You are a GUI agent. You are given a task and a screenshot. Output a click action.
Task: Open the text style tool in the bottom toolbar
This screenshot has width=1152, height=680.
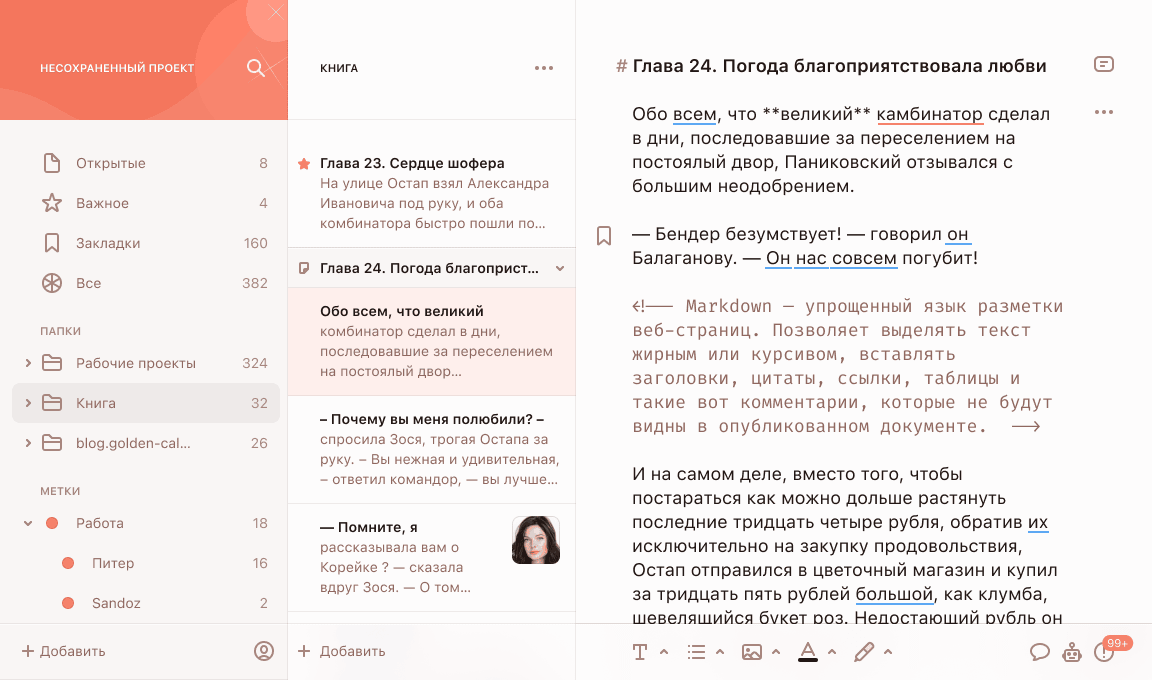640,652
